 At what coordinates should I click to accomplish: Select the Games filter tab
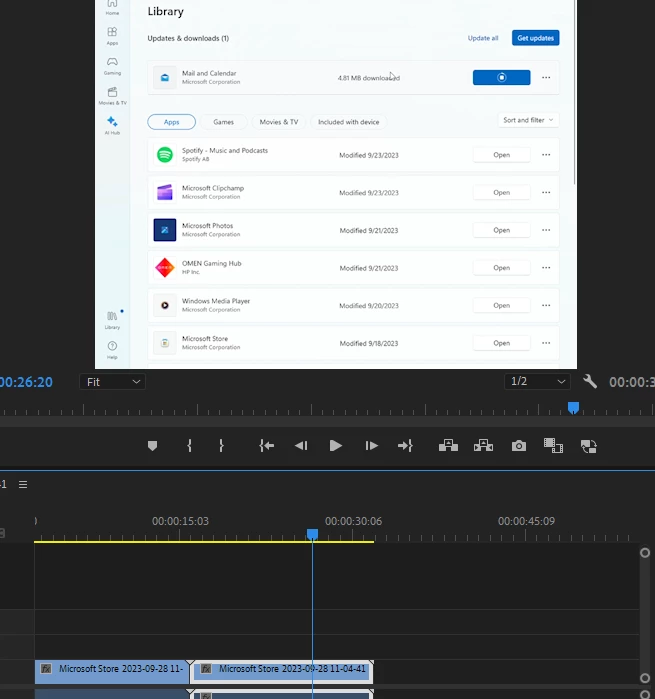pyautogui.click(x=223, y=122)
